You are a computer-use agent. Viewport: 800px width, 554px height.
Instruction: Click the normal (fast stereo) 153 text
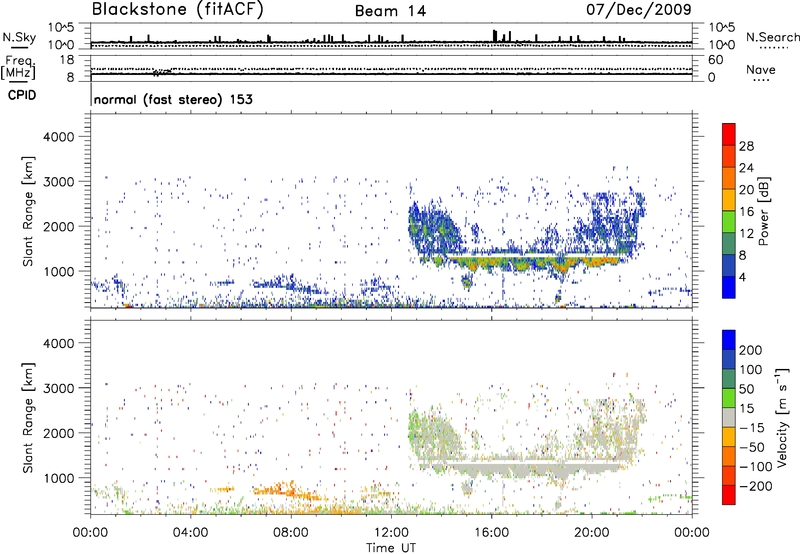click(x=173, y=99)
